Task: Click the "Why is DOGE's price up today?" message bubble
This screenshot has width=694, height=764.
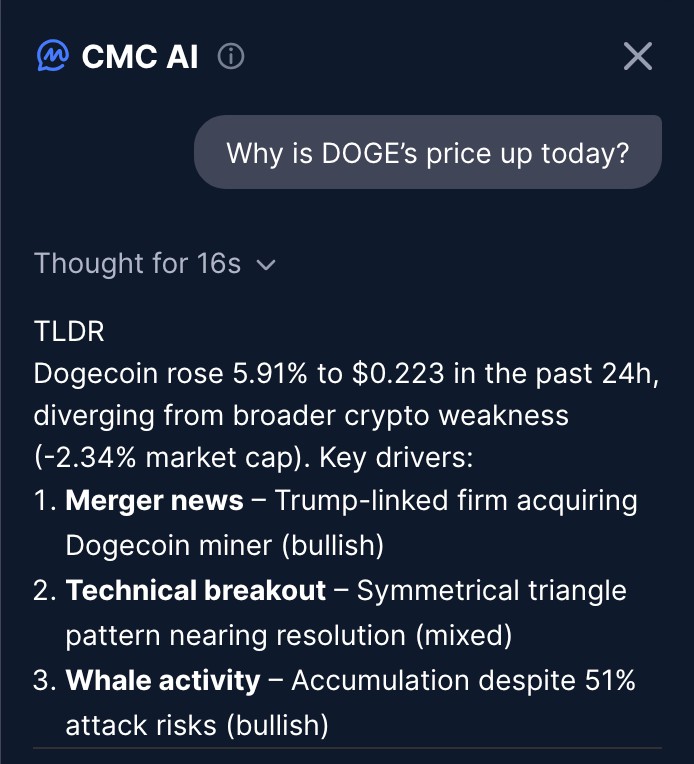Action: pos(427,153)
